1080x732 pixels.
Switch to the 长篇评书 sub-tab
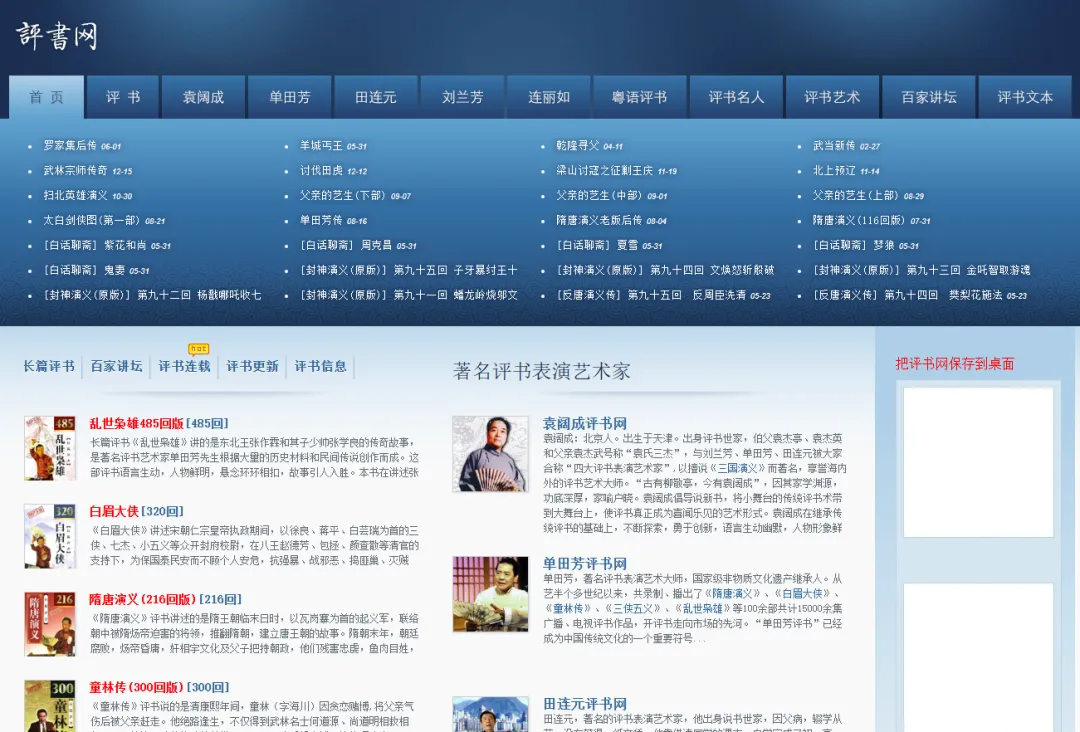click(49, 366)
